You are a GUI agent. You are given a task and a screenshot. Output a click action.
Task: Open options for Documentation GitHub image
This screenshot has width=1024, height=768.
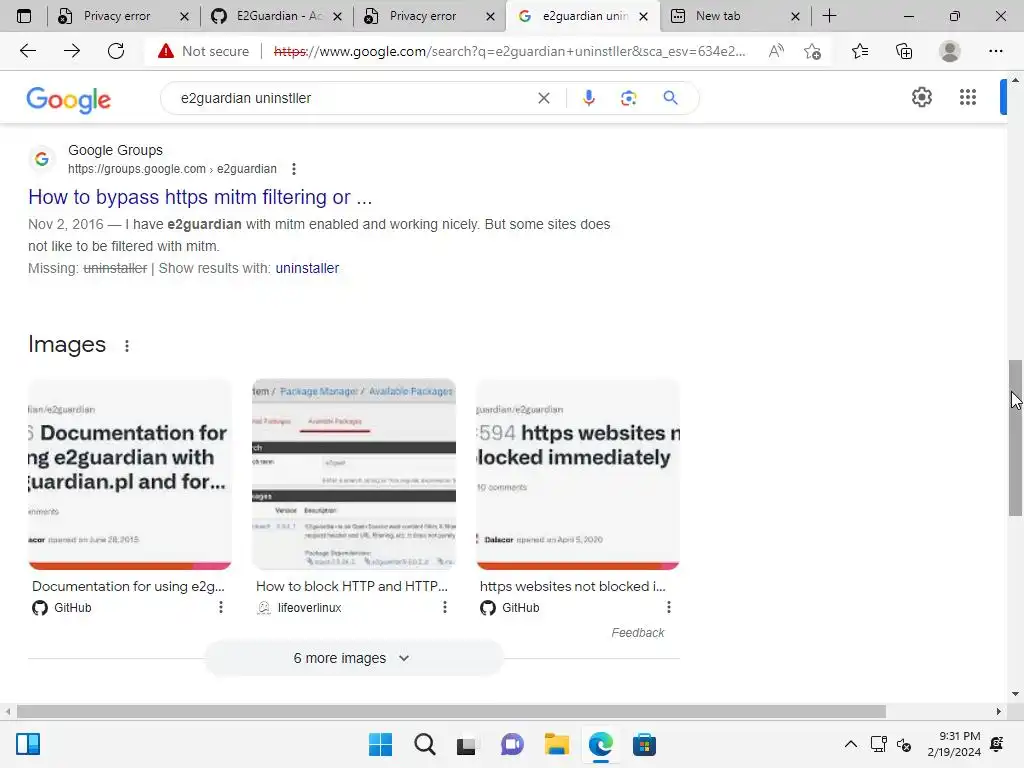[221, 607]
